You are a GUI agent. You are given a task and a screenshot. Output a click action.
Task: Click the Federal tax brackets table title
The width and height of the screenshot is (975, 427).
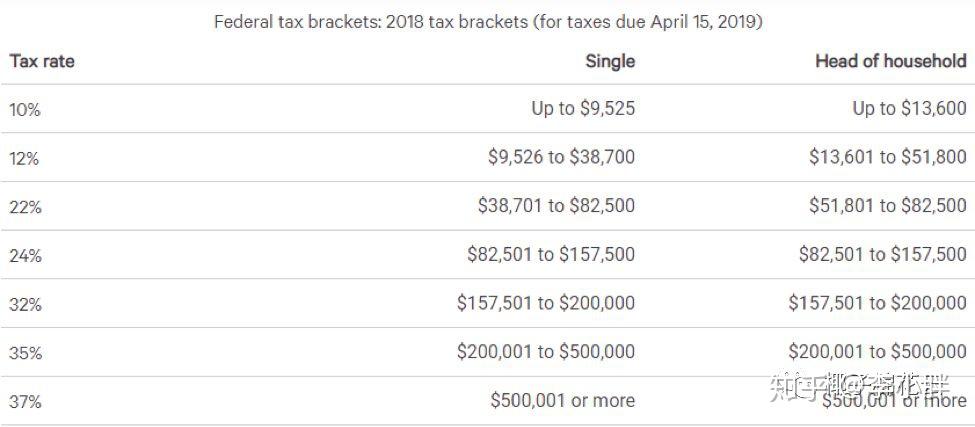pos(488,21)
